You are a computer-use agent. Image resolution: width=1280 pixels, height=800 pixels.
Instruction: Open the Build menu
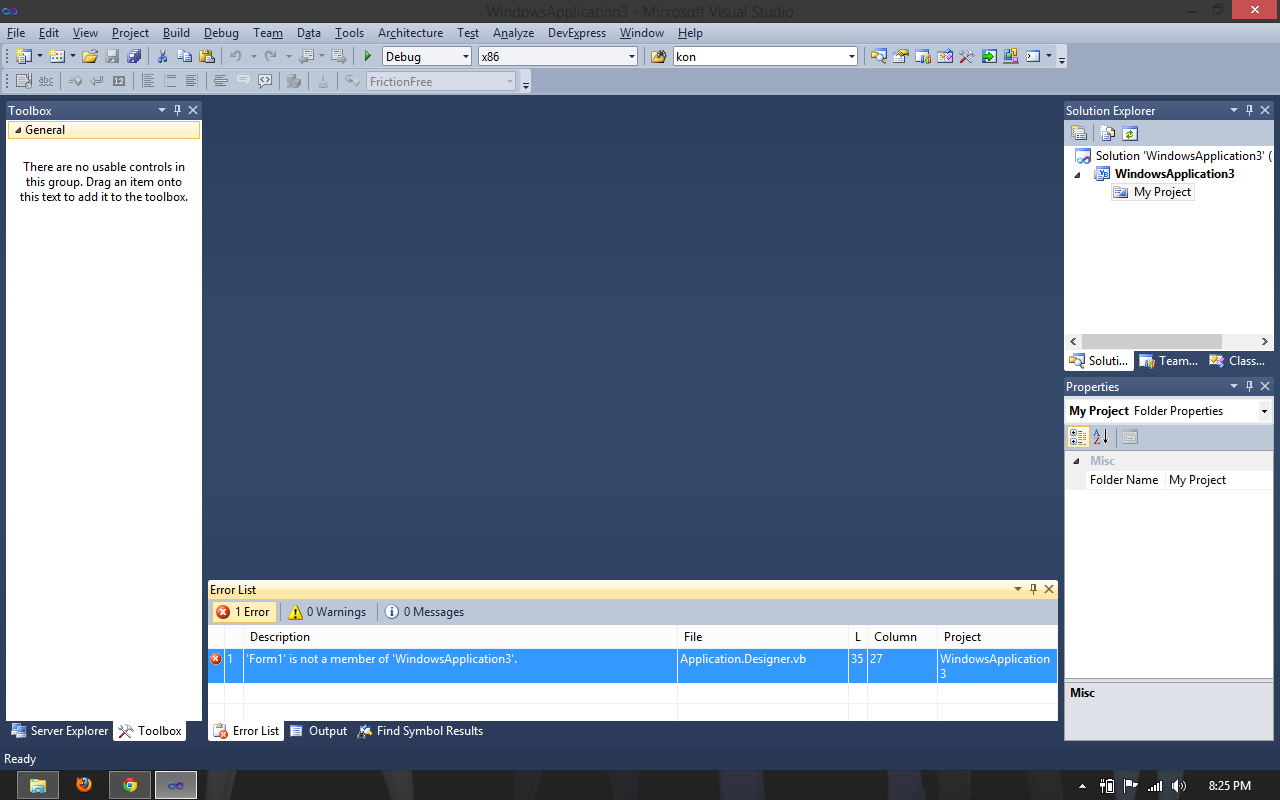tap(176, 33)
